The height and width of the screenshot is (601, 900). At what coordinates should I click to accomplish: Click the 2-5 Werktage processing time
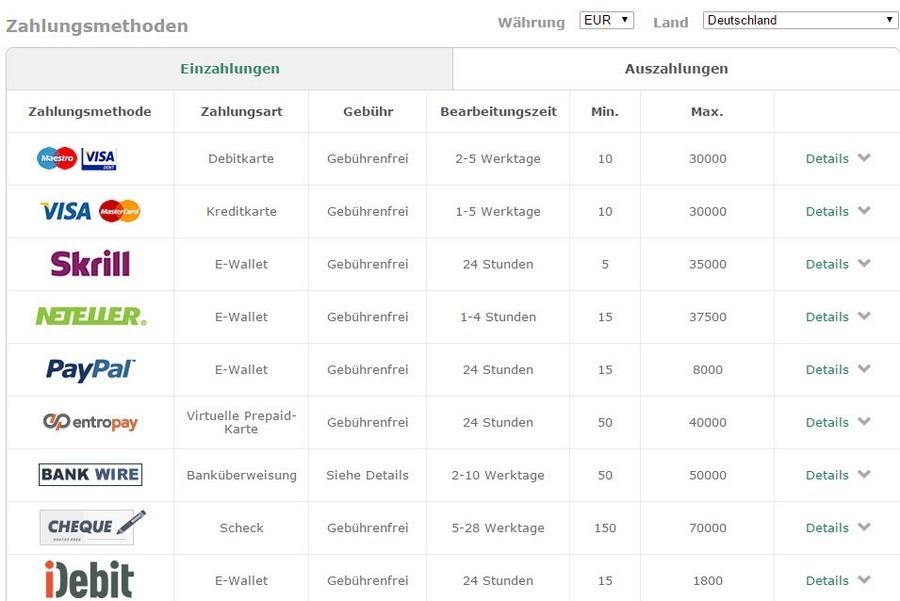coord(498,158)
